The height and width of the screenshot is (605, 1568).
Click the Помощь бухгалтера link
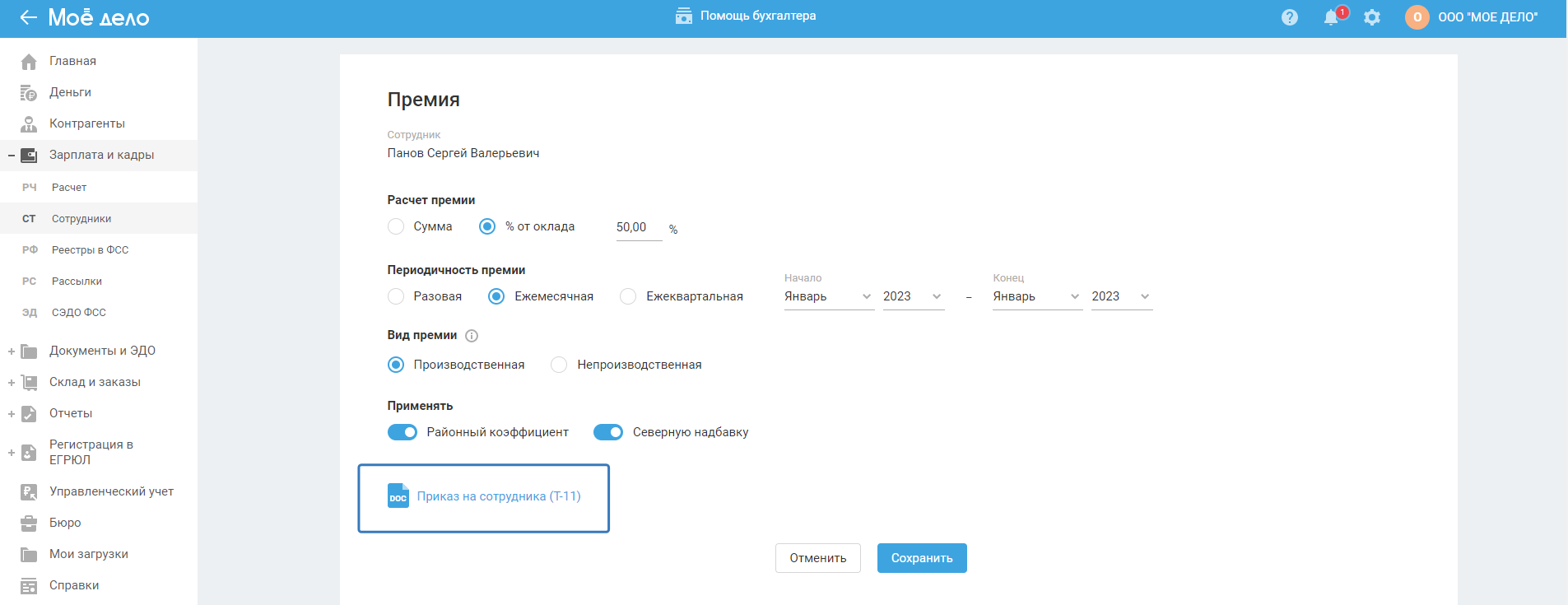tap(758, 16)
